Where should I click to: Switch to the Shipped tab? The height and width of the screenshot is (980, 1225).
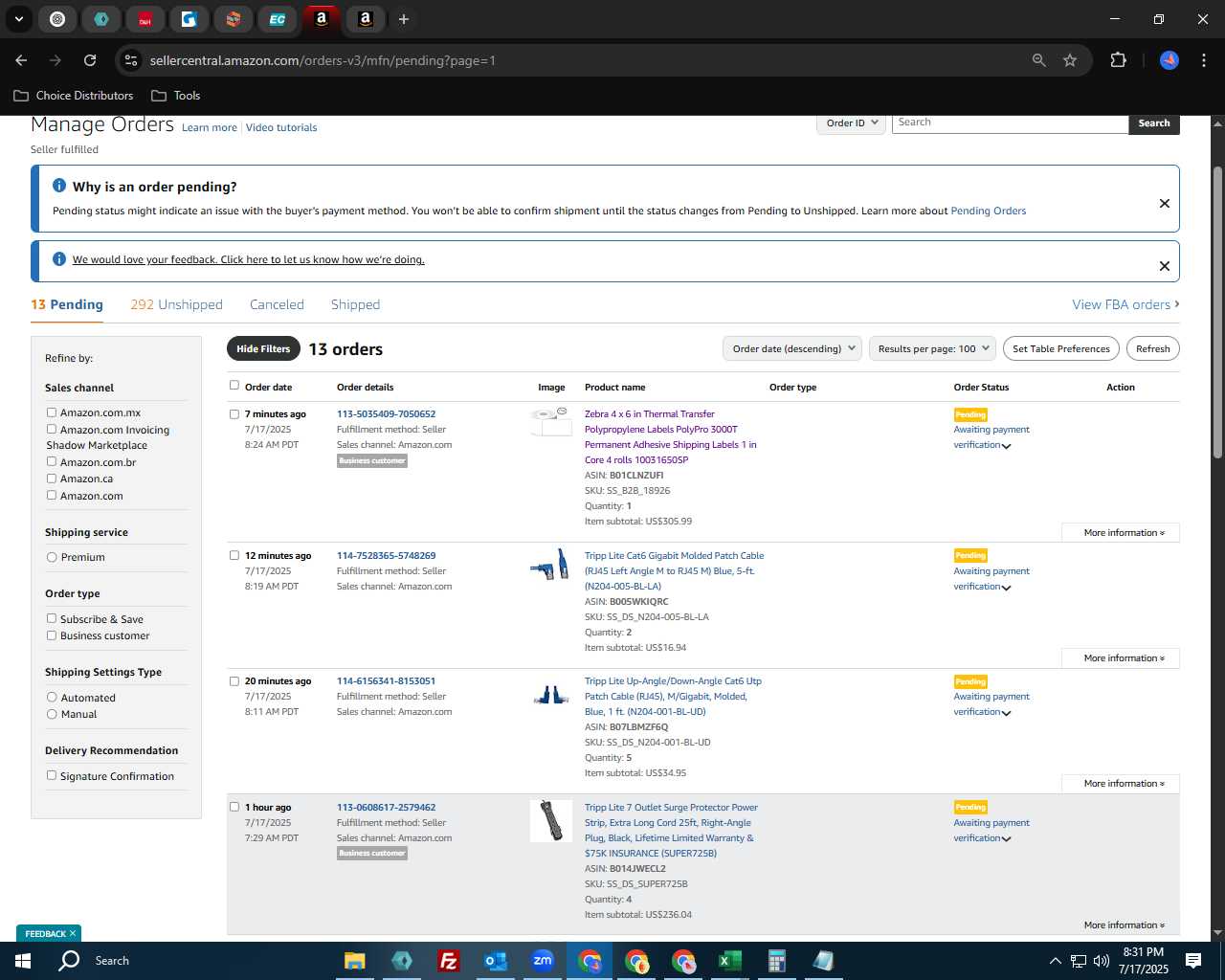tap(355, 304)
